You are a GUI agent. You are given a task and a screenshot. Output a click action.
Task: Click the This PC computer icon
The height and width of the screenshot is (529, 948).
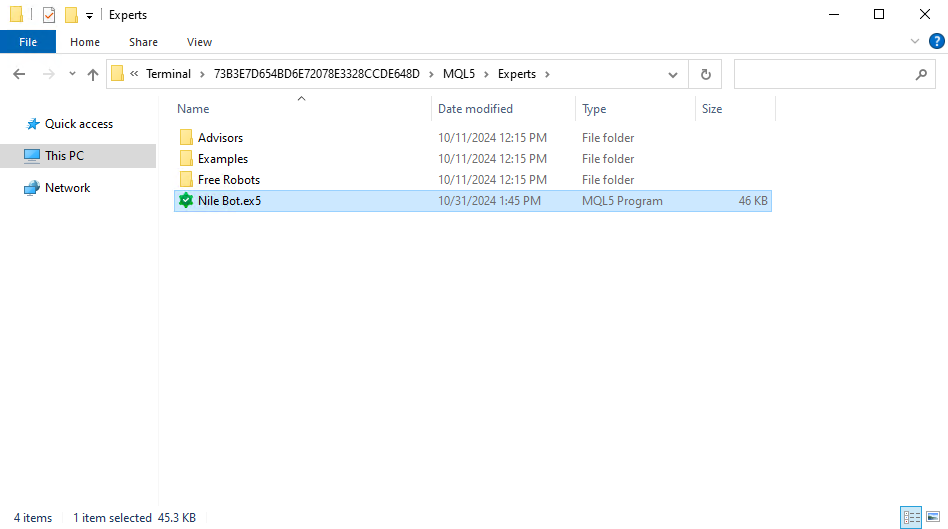coord(32,155)
